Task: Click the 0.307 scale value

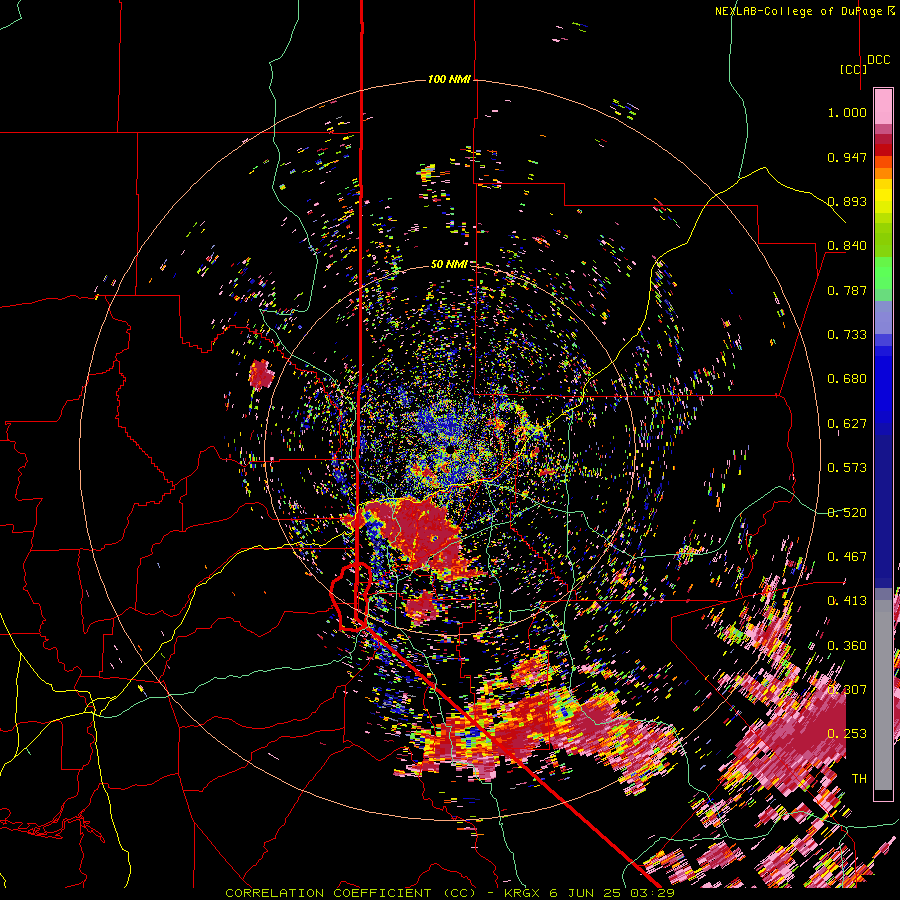Action: coord(847,690)
